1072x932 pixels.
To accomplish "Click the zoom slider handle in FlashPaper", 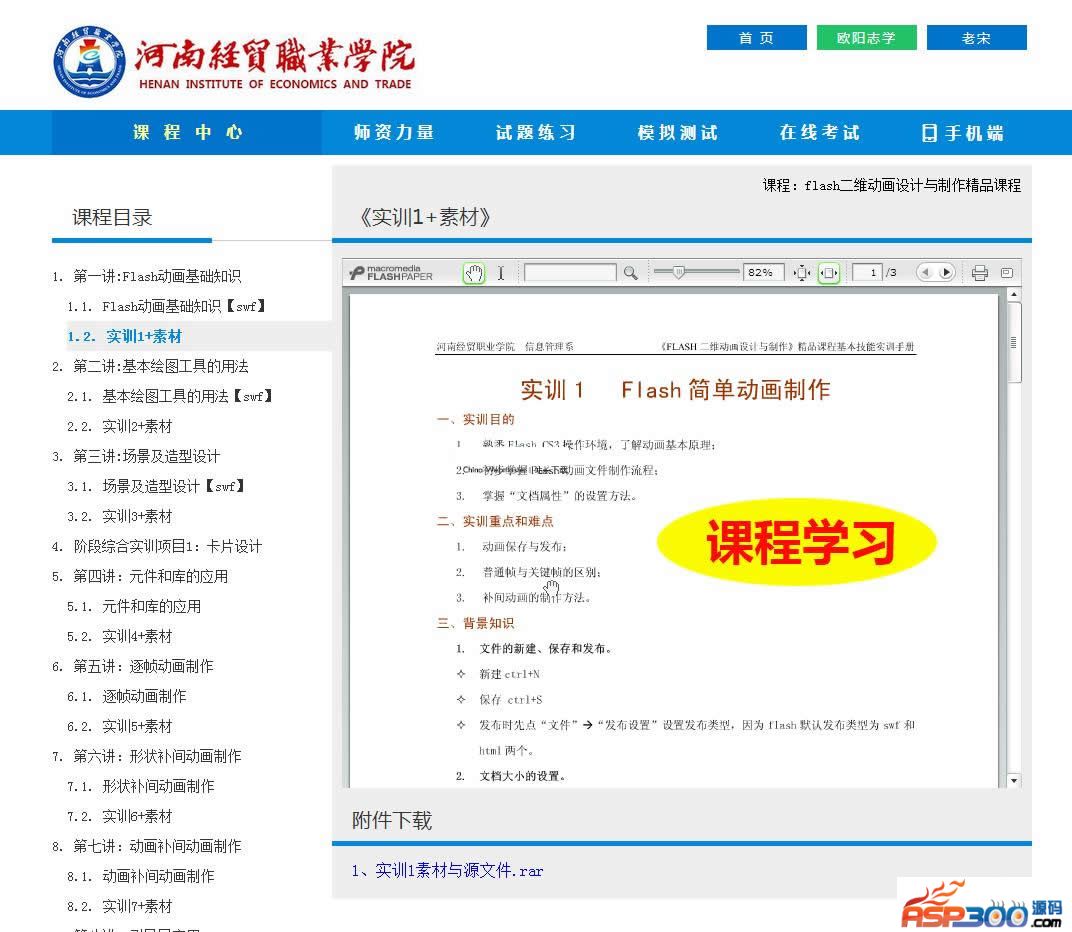I will coord(678,272).
